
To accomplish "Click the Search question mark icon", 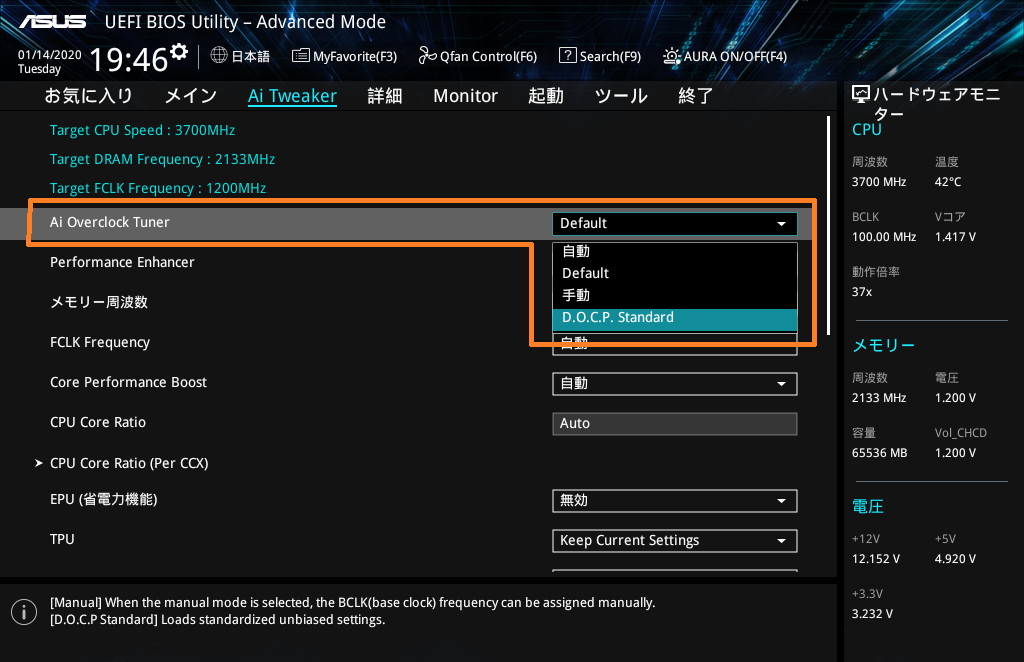I will (568, 55).
